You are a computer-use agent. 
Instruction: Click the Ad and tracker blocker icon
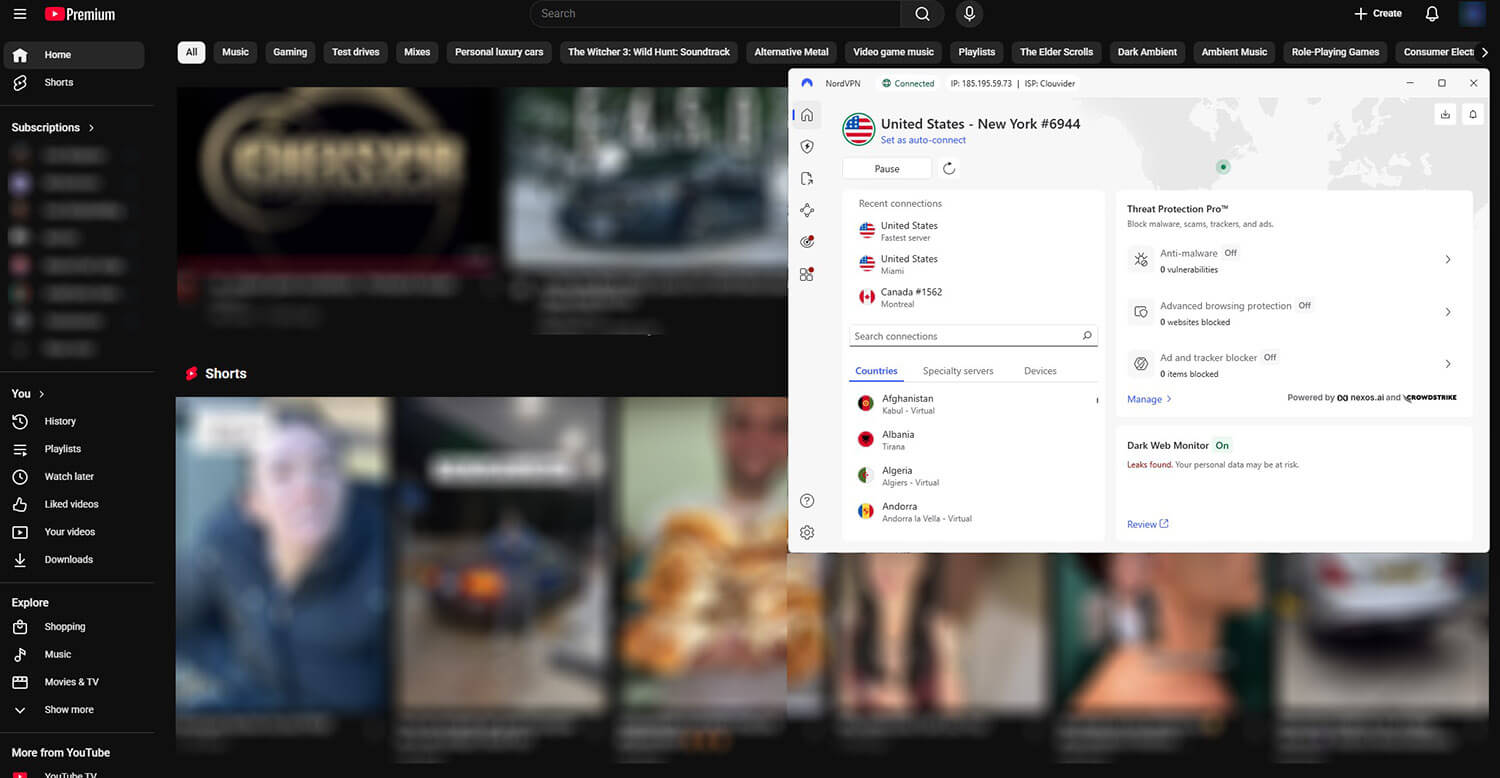[x=1141, y=364]
